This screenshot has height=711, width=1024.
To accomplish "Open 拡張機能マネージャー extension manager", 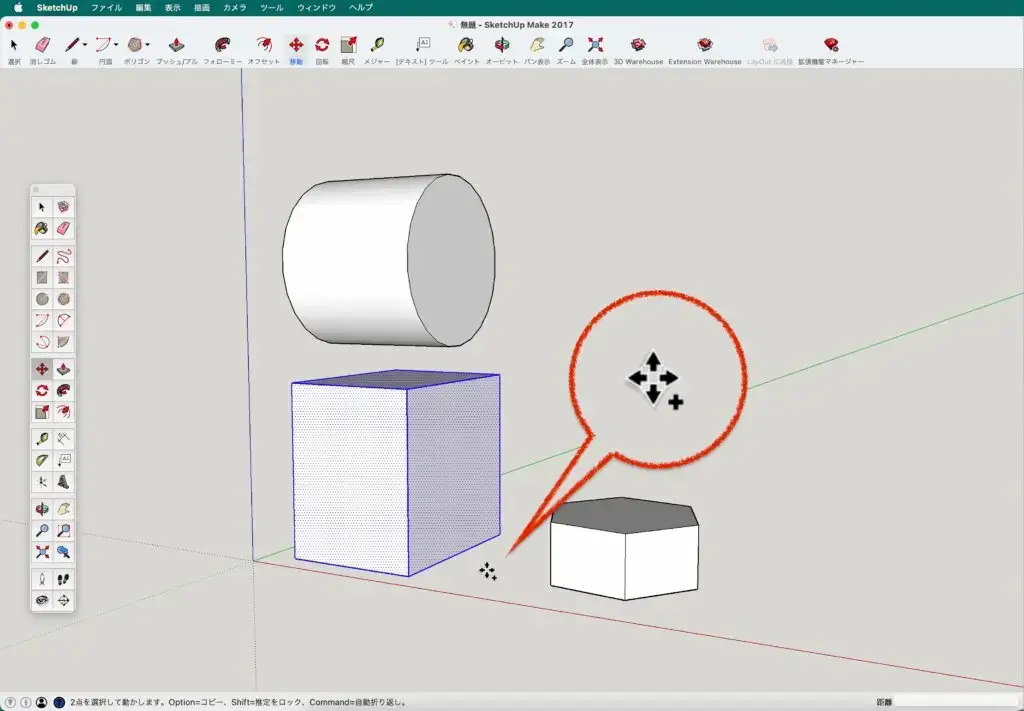I will click(x=831, y=45).
